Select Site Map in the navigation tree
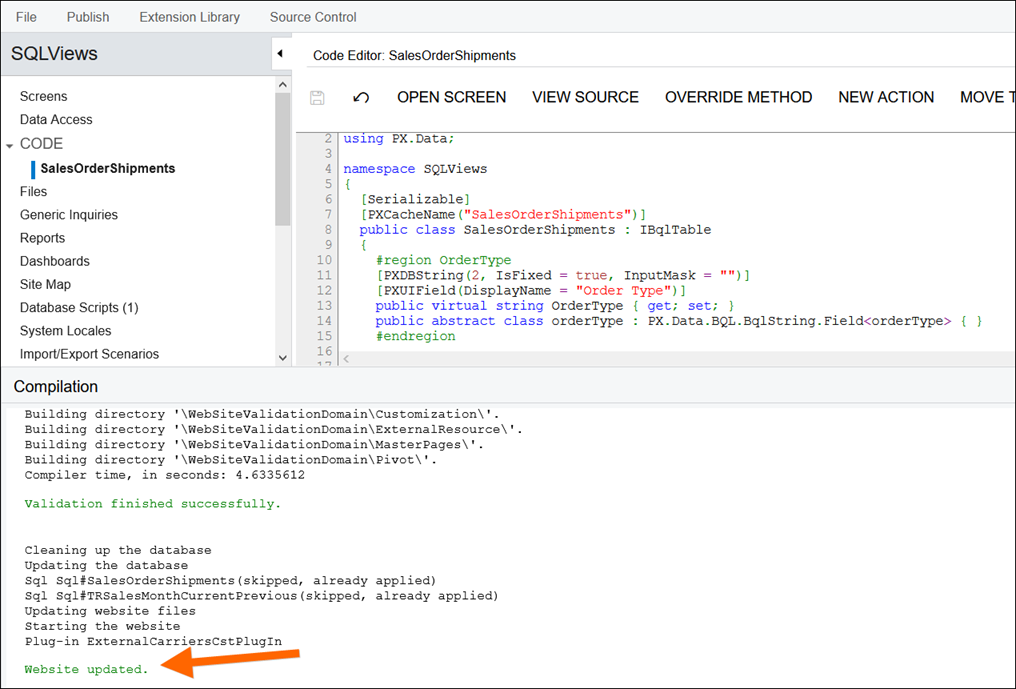 [45, 285]
